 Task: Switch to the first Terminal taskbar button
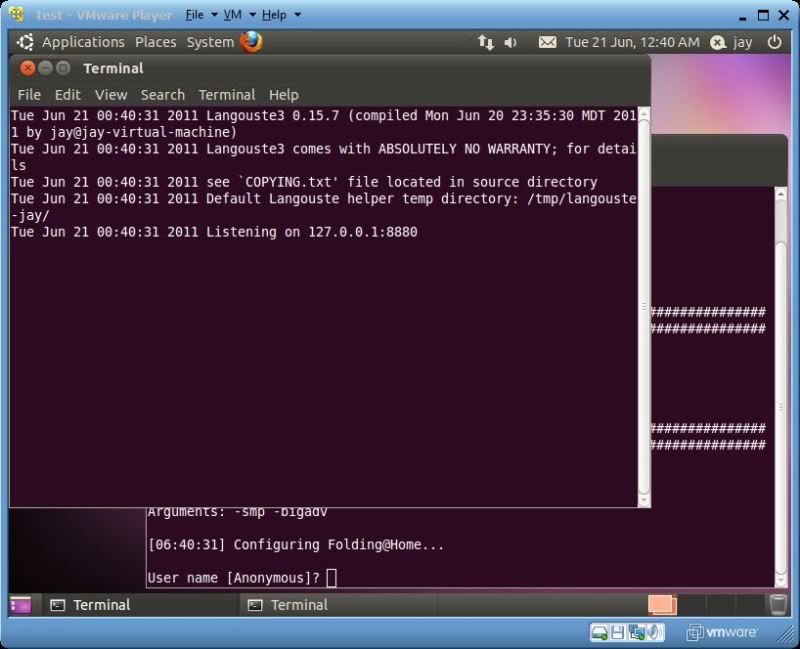tap(139, 605)
